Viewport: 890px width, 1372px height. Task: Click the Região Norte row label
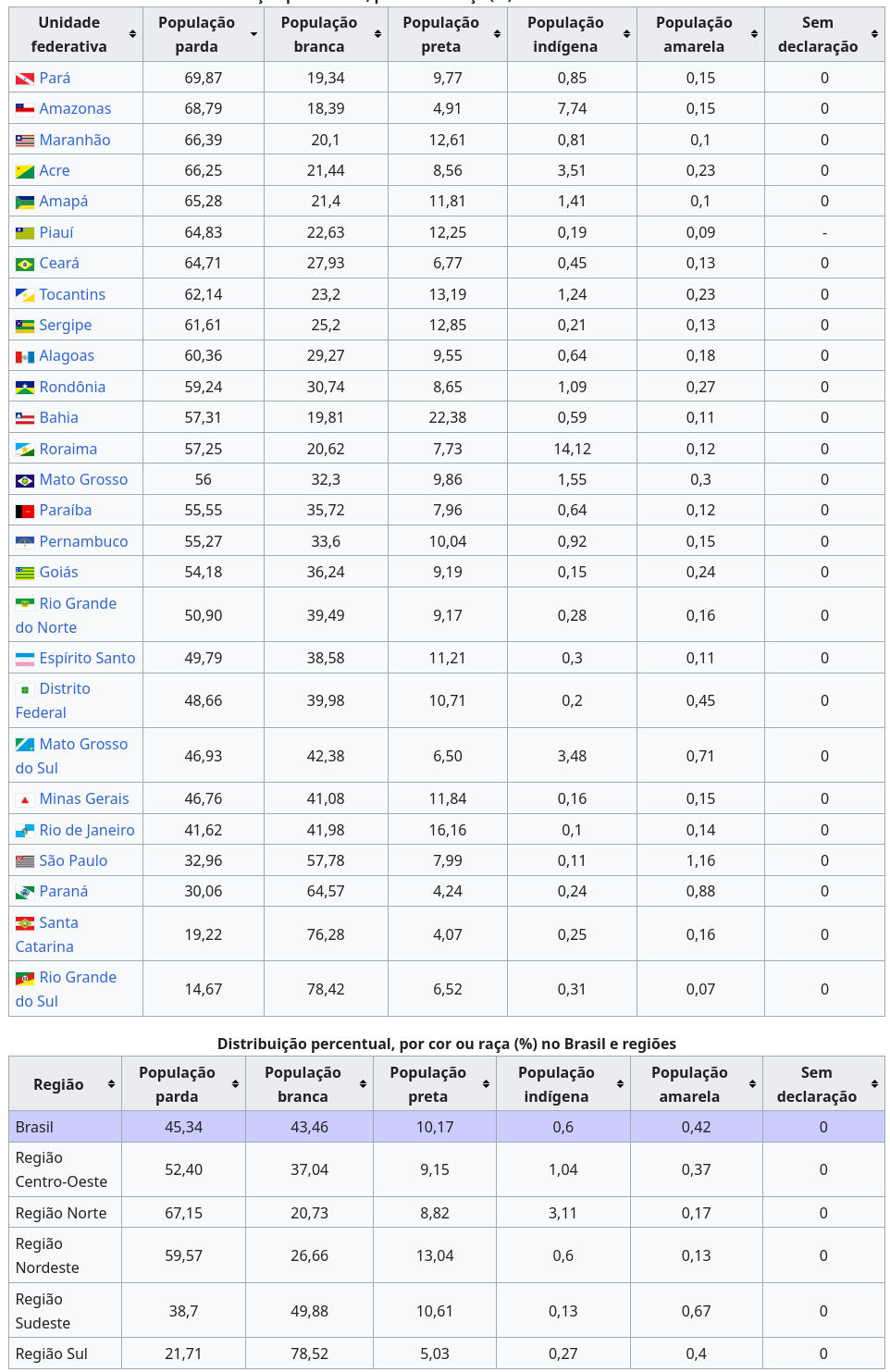(61, 1214)
